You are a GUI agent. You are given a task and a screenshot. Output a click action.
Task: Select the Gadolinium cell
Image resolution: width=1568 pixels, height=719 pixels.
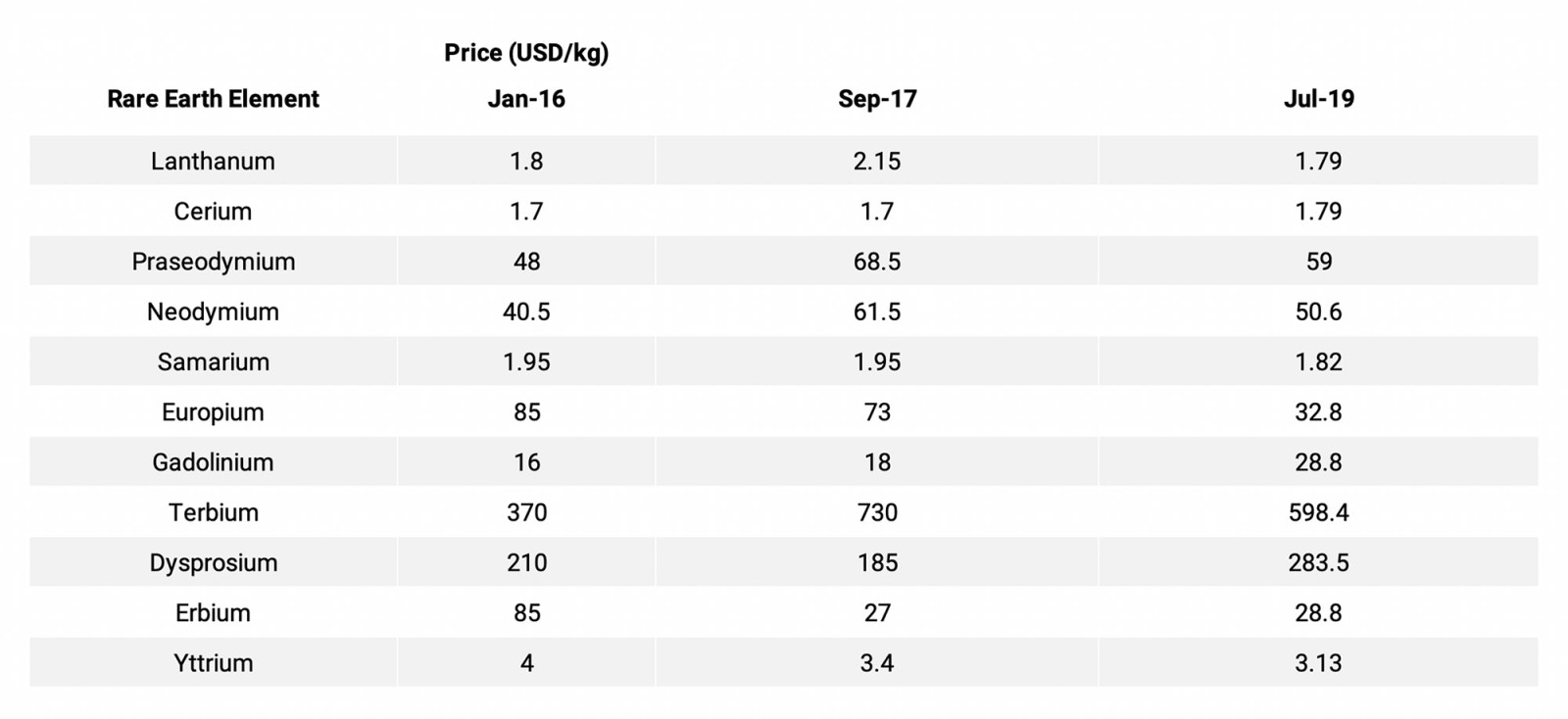point(213,462)
